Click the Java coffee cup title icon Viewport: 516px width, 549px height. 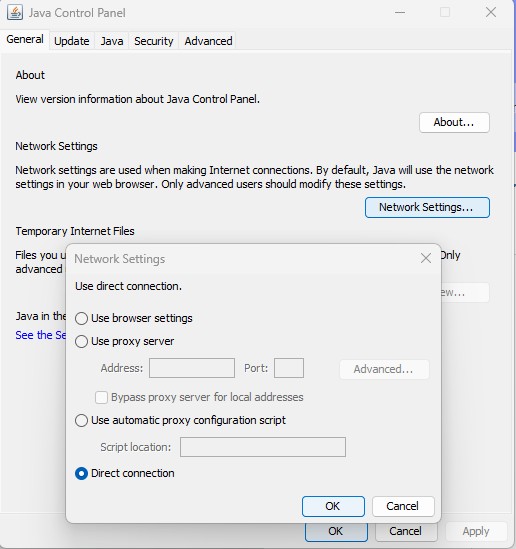(15, 13)
